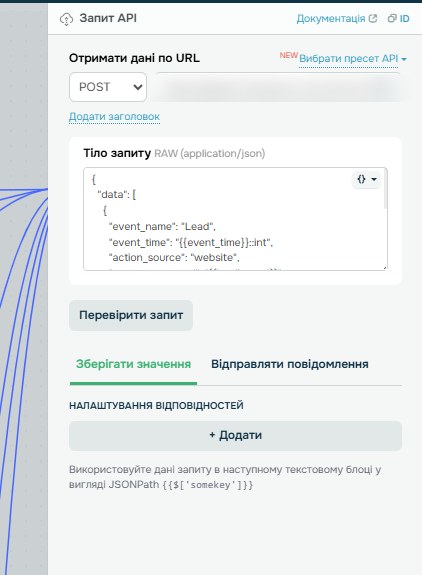
Task: Copy the block ID via the ID link
Action: 404,19
